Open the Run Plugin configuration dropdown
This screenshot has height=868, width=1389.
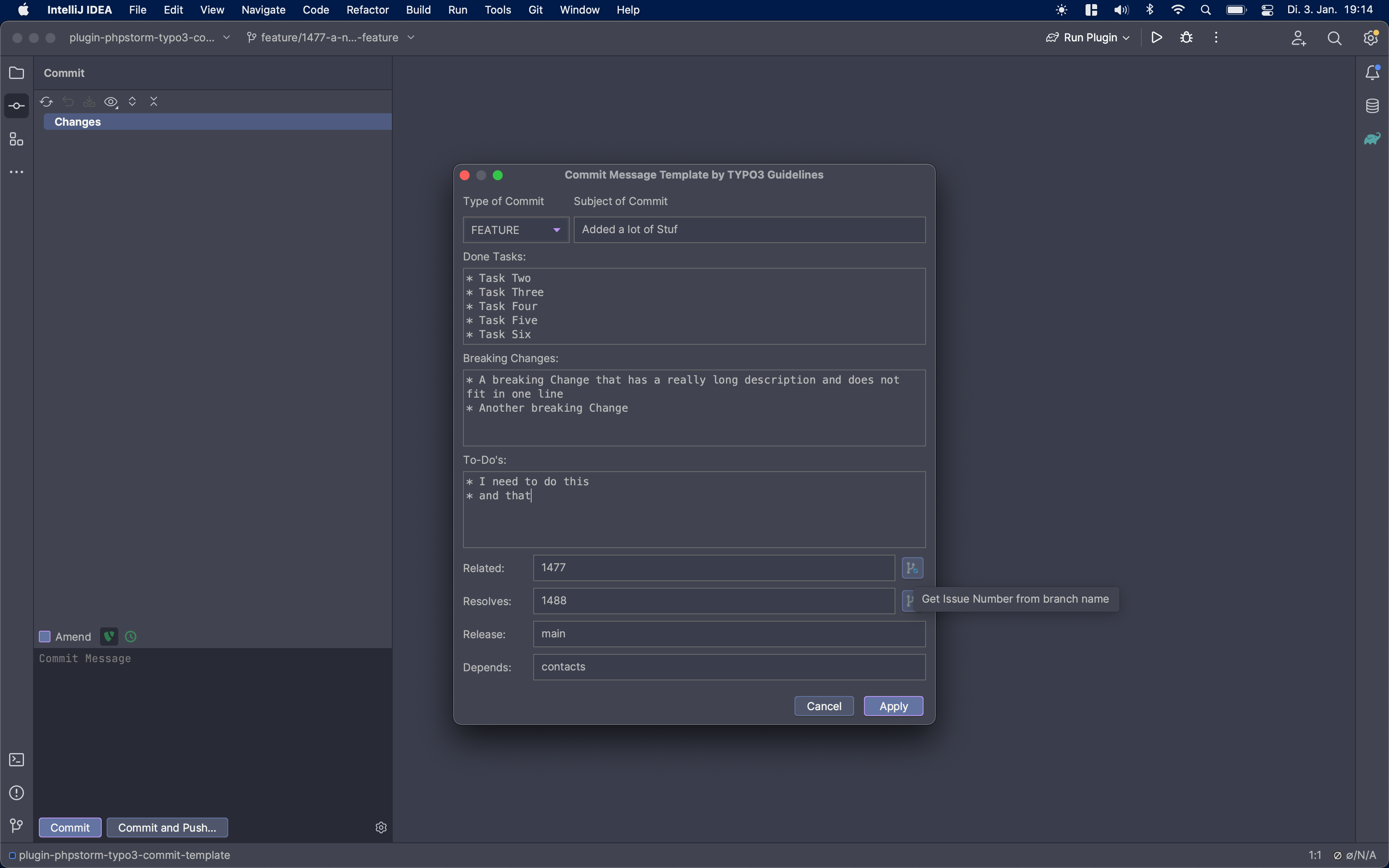[1088, 38]
